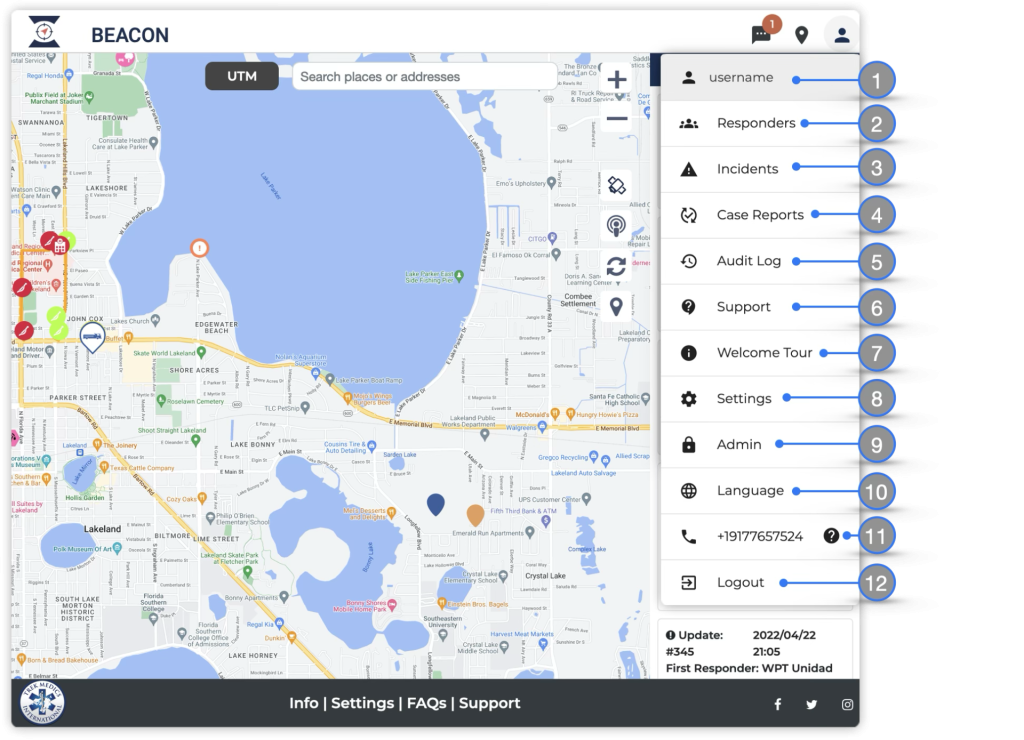Click the Info link in footer
This screenshot has width=1024, height=740.
(304, 703)
